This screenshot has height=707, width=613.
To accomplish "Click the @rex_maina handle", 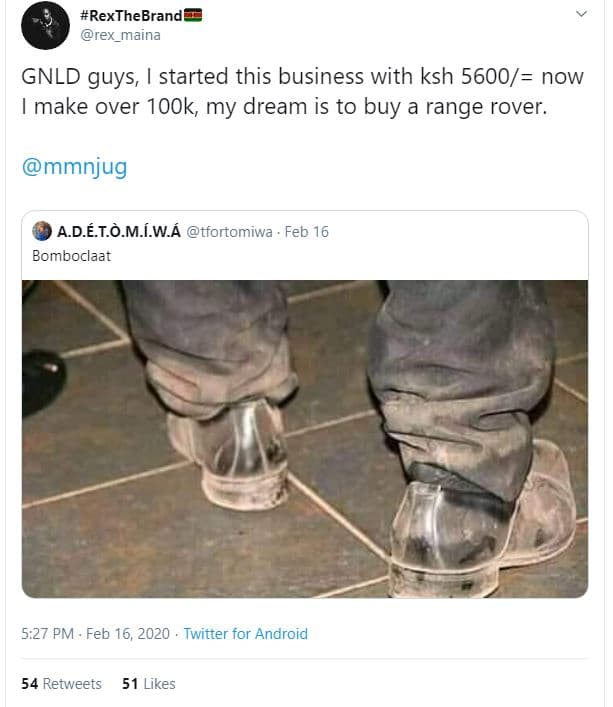I will click(120, 35).
